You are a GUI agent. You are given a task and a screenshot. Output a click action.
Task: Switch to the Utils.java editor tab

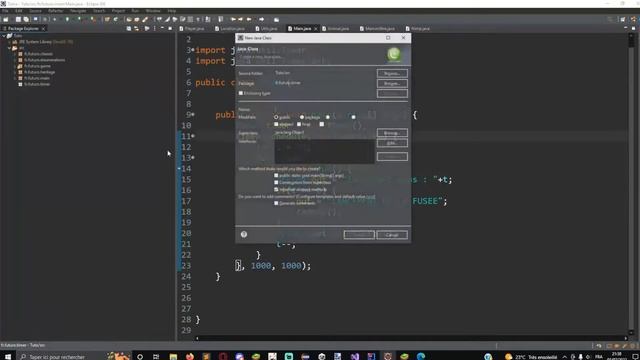tap(267, 29)
